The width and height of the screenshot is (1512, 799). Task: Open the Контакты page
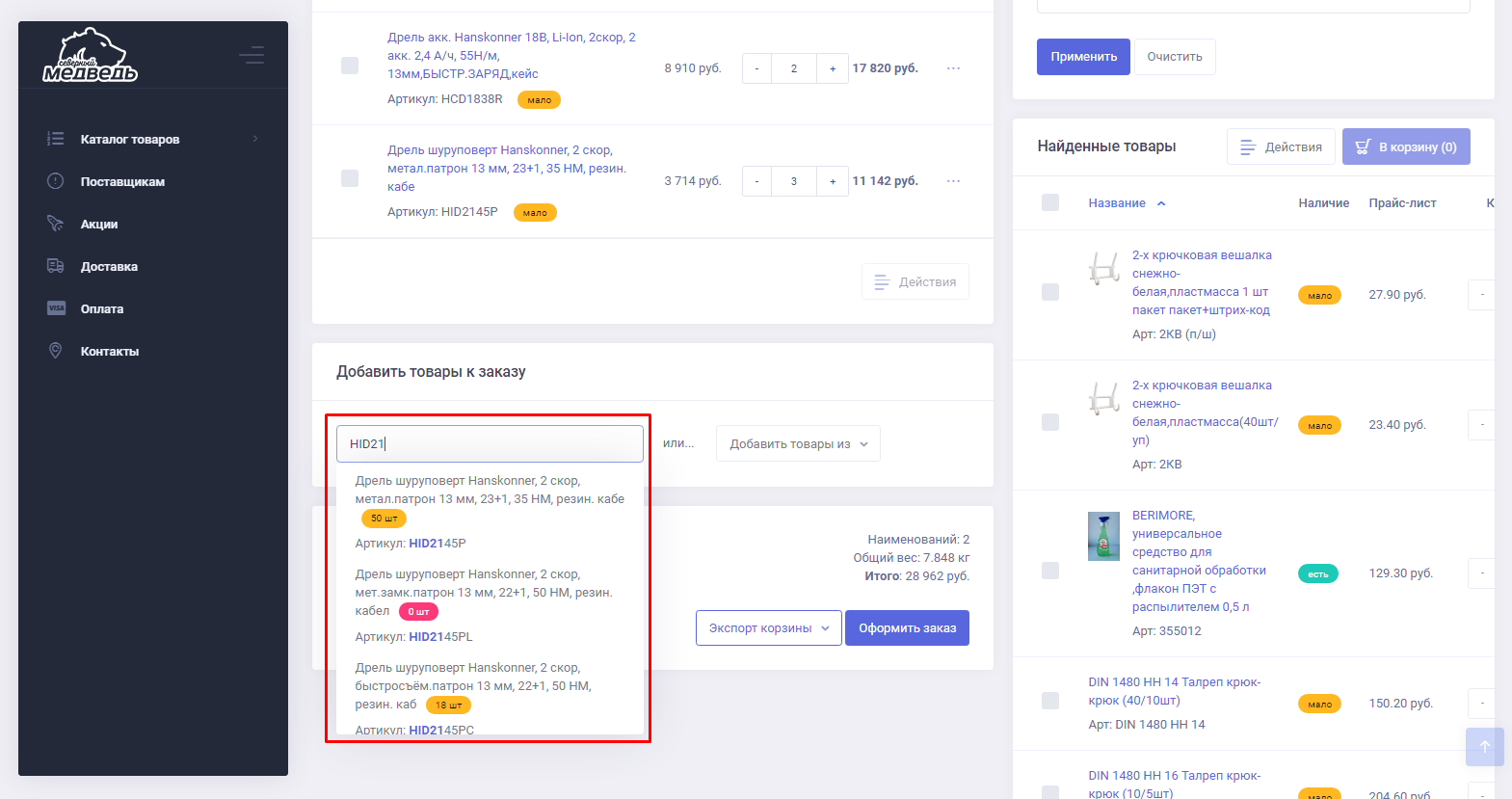click(110, 351)
